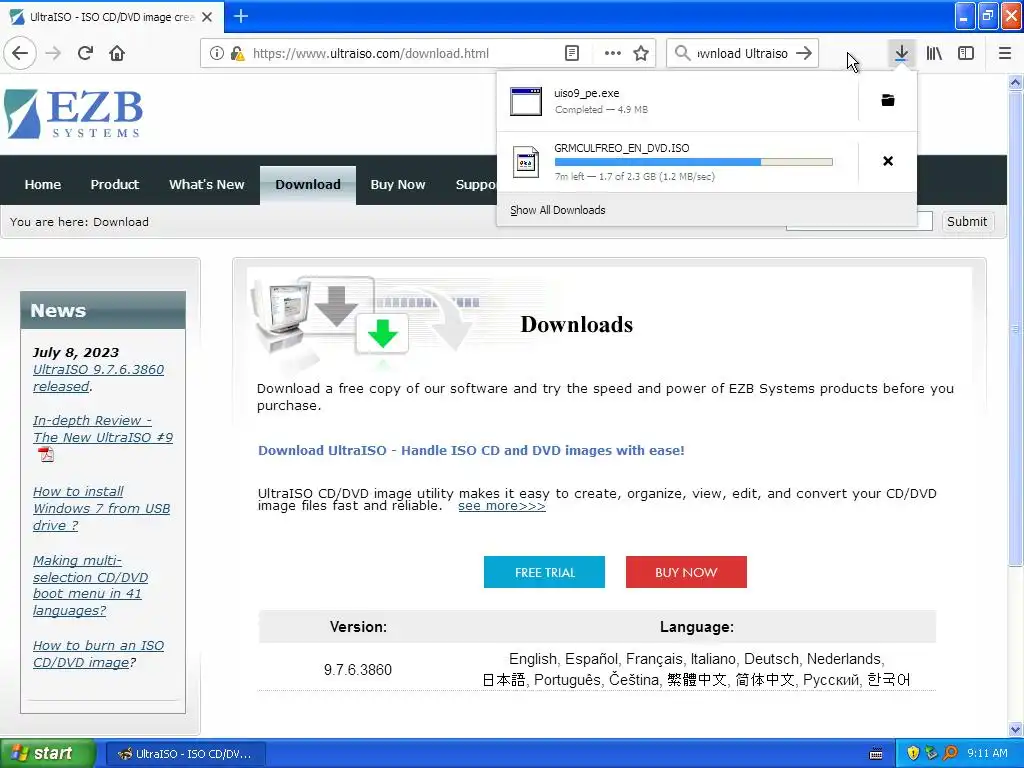Click the uiso9_pe.exe file icon
Image resolution: width=1024 pixels, height=768 pixels.
[526, 101]
